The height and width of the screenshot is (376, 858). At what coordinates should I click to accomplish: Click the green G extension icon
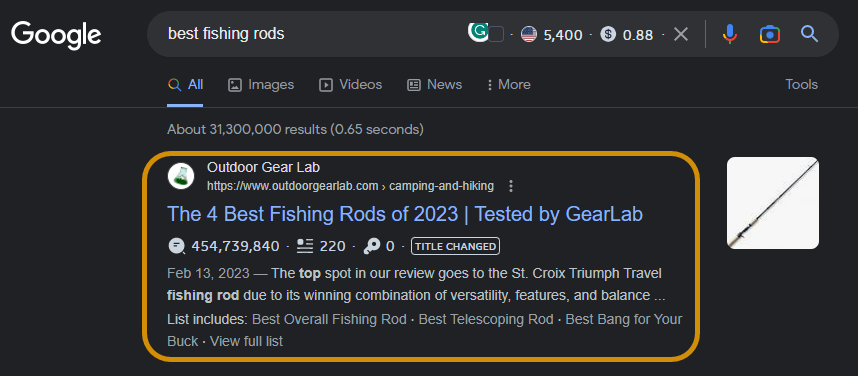pyautogui.click(x=478, y=32)
